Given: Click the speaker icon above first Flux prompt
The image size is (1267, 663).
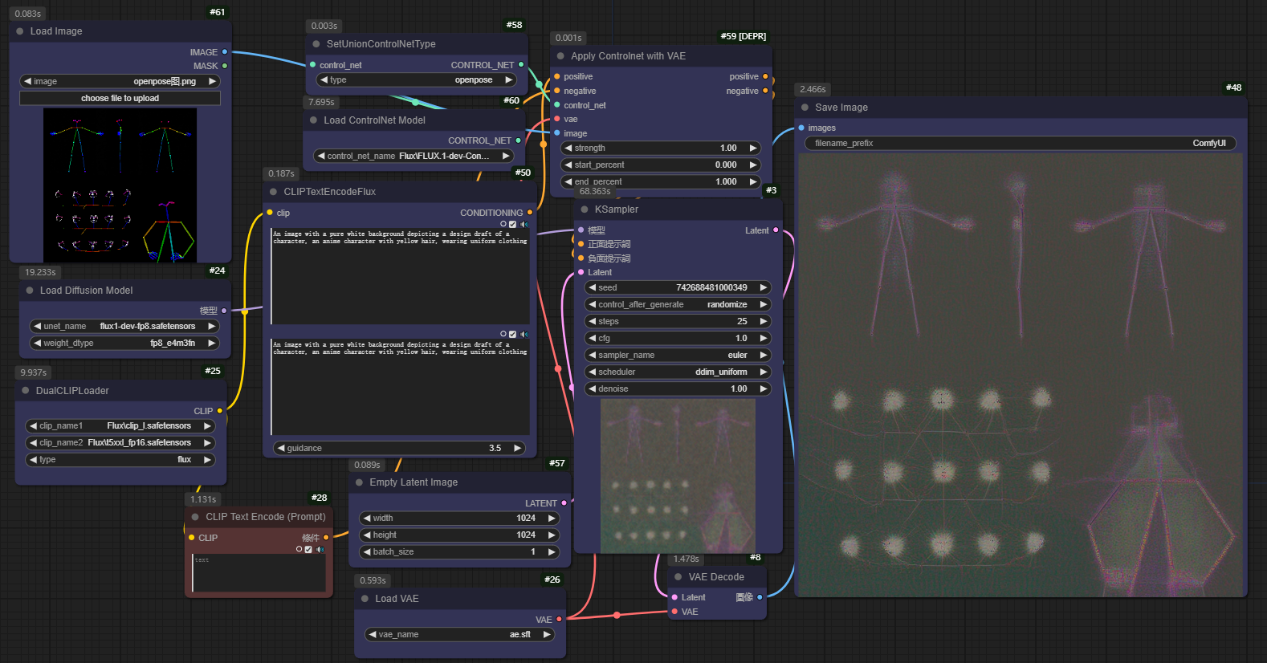Looking at the screenshot, I should pyautogui.click(x=525, y=224).
